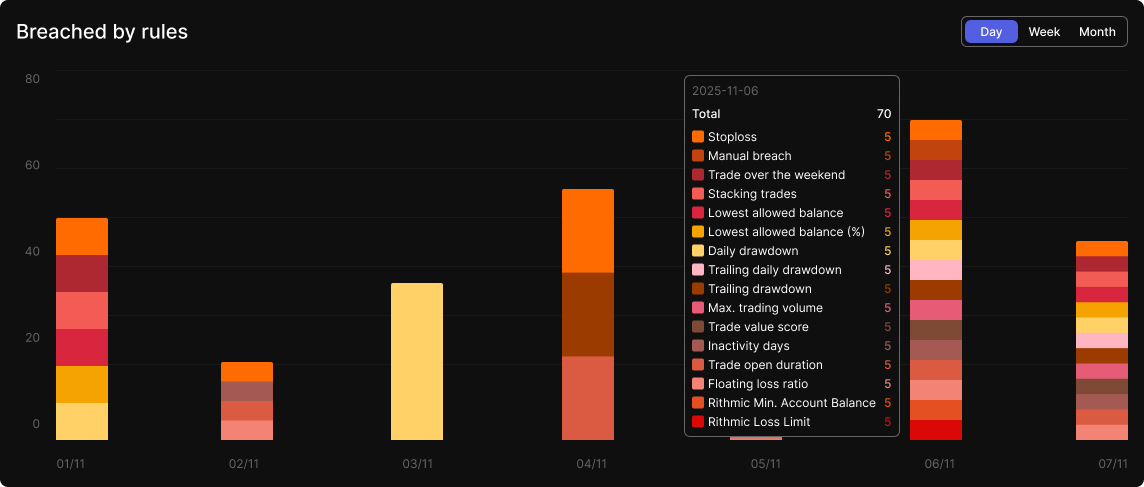The height and width of the screenshot is (487, 1144).
Task: Click the yellow bar for 03/11
Action: [417, 361]
